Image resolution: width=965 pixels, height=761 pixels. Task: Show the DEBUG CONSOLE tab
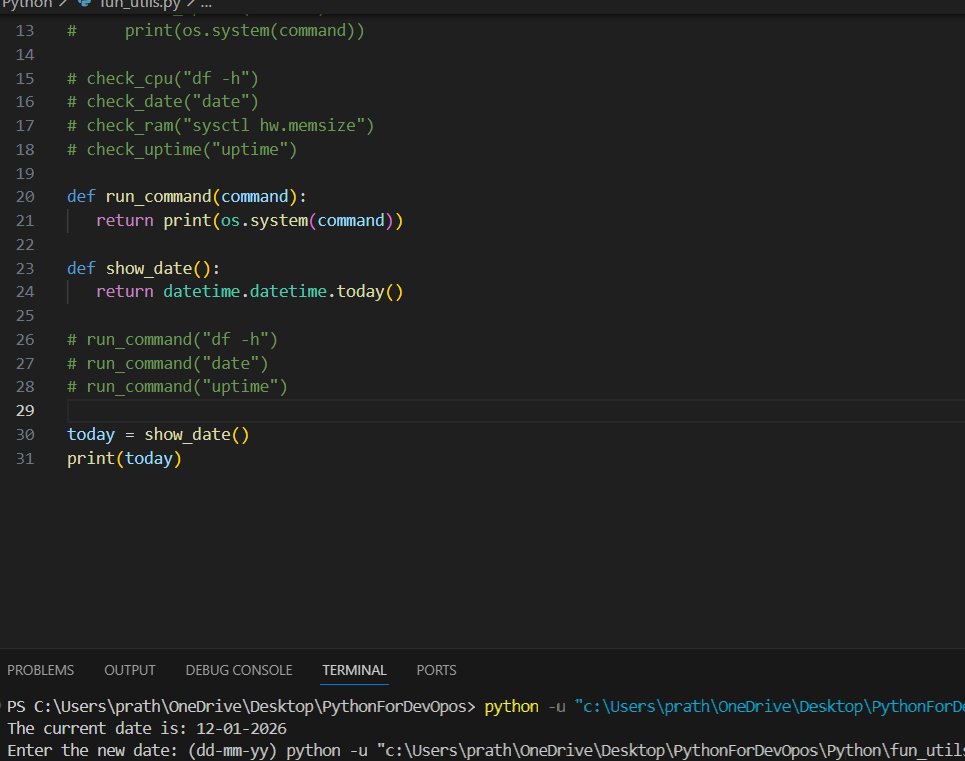[239, 670]
